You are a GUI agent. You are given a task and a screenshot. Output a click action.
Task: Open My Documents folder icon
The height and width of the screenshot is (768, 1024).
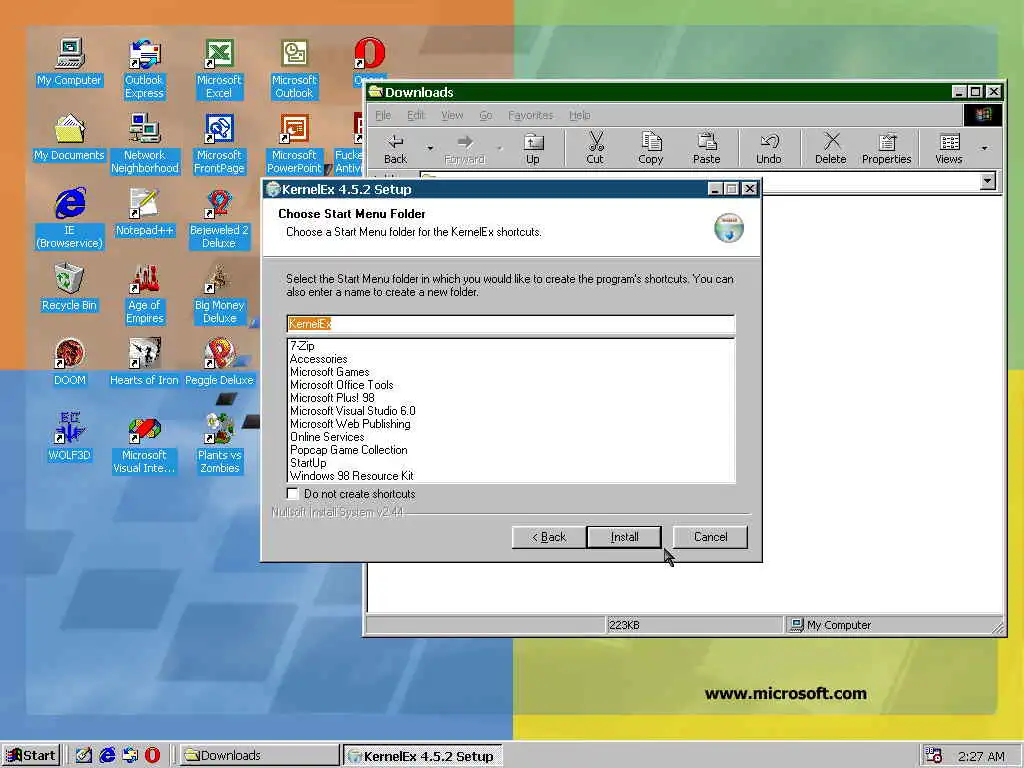[x=69, y=138]
